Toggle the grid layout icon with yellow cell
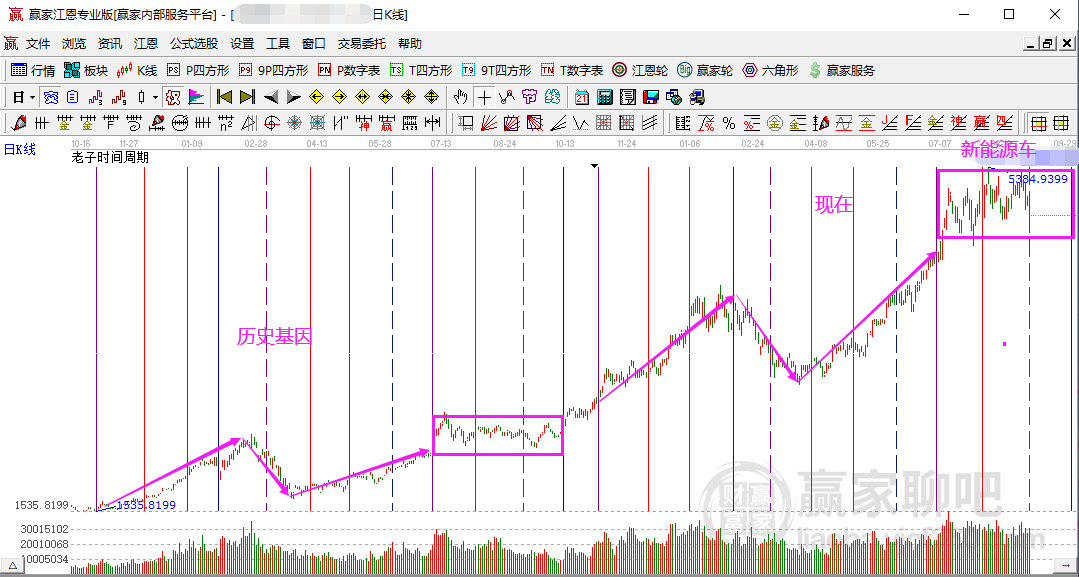 point(1038,123)
